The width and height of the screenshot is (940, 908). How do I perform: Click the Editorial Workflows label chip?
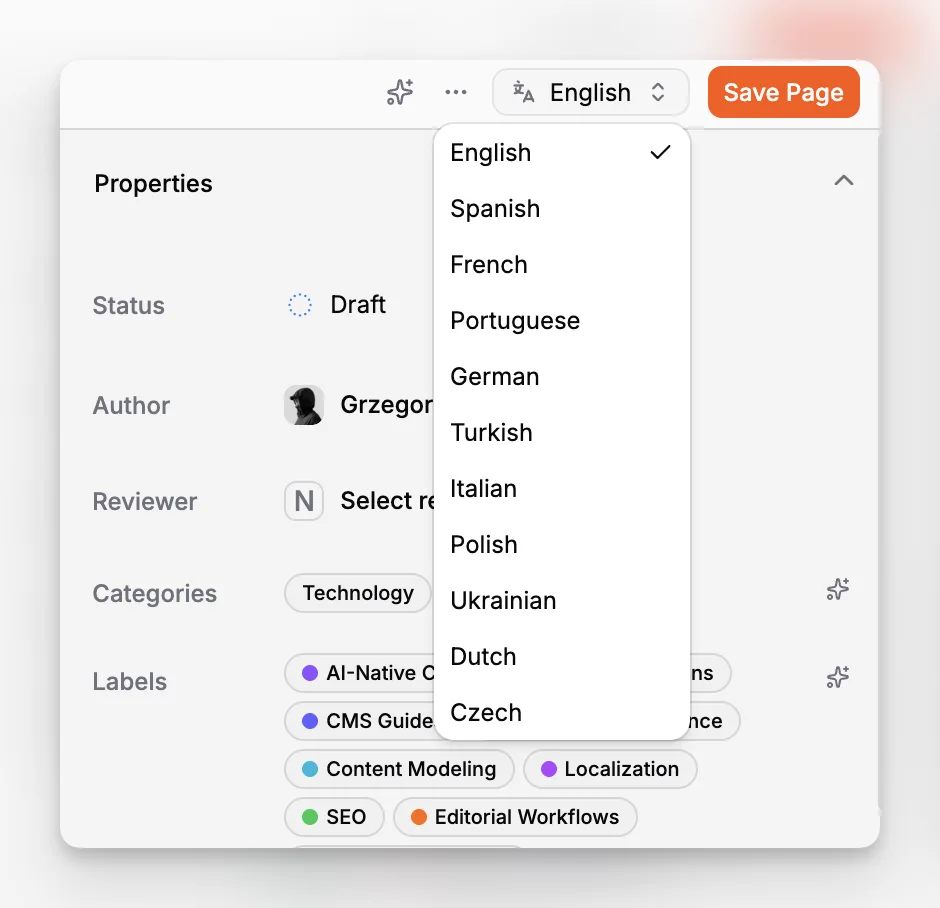(x=516, y=817)
